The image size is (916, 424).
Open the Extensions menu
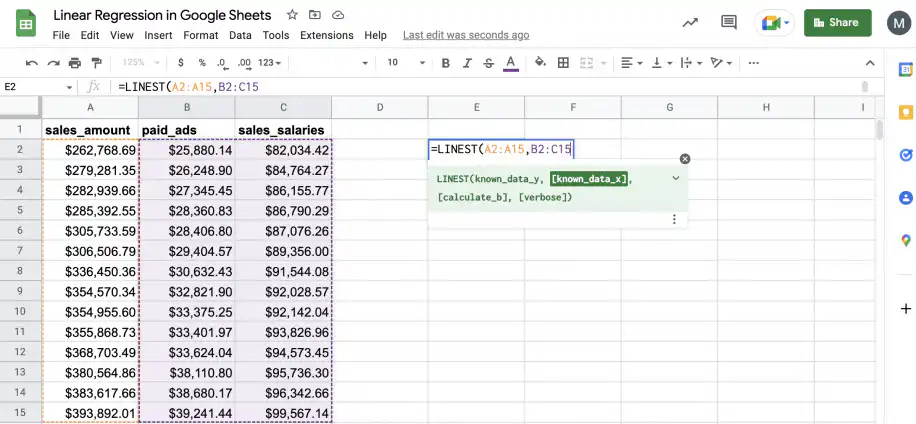tap(327, 35)
